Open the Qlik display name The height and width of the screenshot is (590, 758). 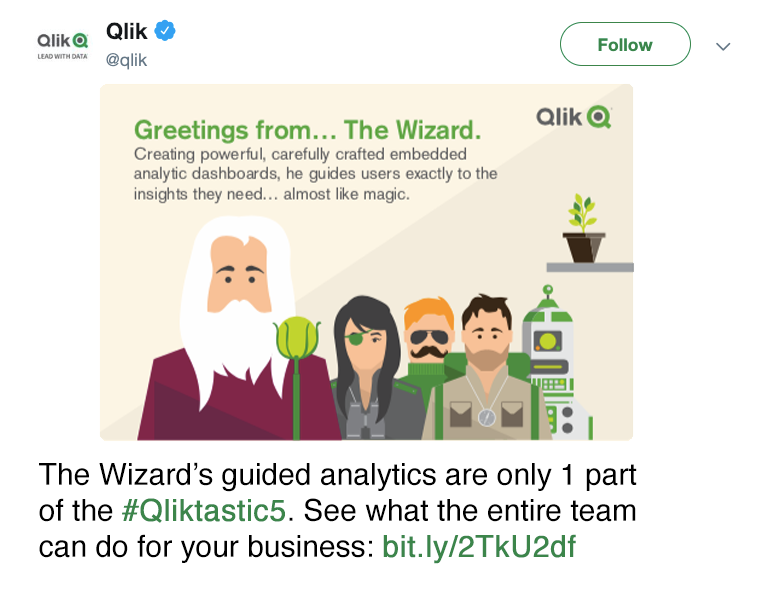pyautogui.click(x=127, y=31)
